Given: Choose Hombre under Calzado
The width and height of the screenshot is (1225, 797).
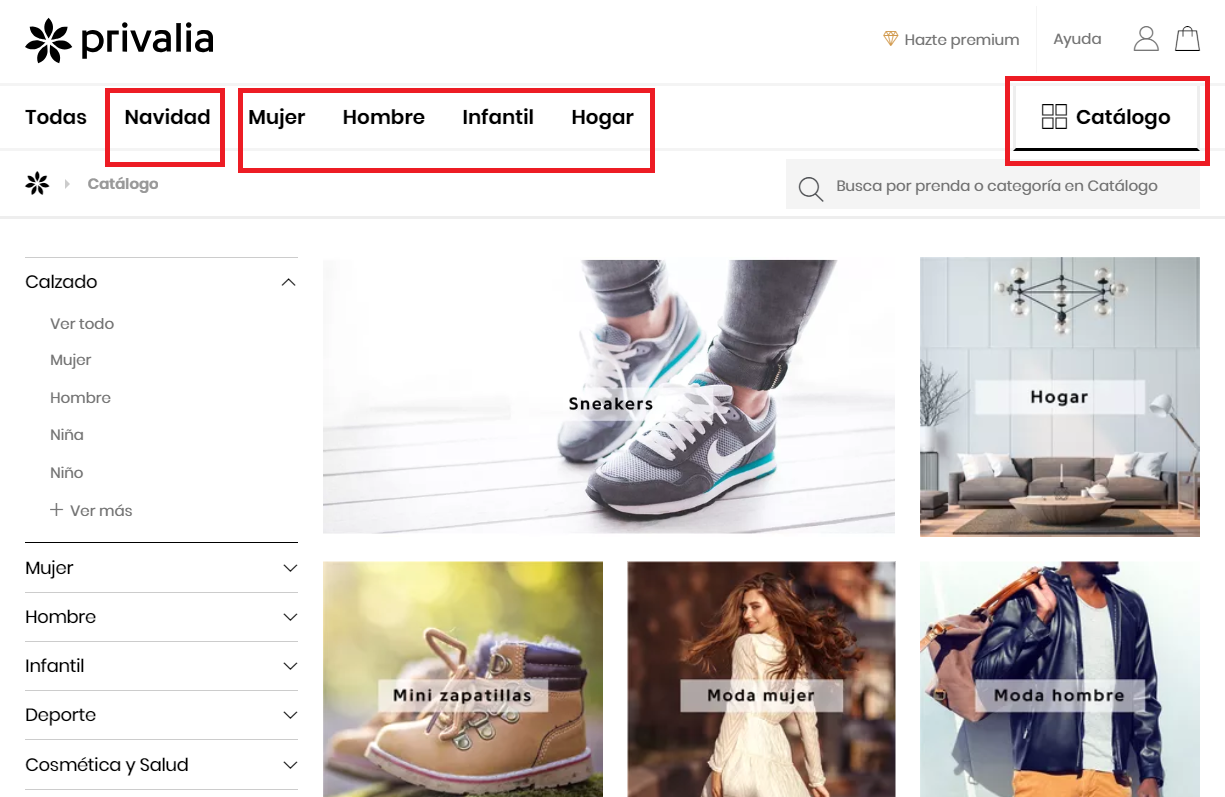Looking at the screenshot, I should pos(81,398).
